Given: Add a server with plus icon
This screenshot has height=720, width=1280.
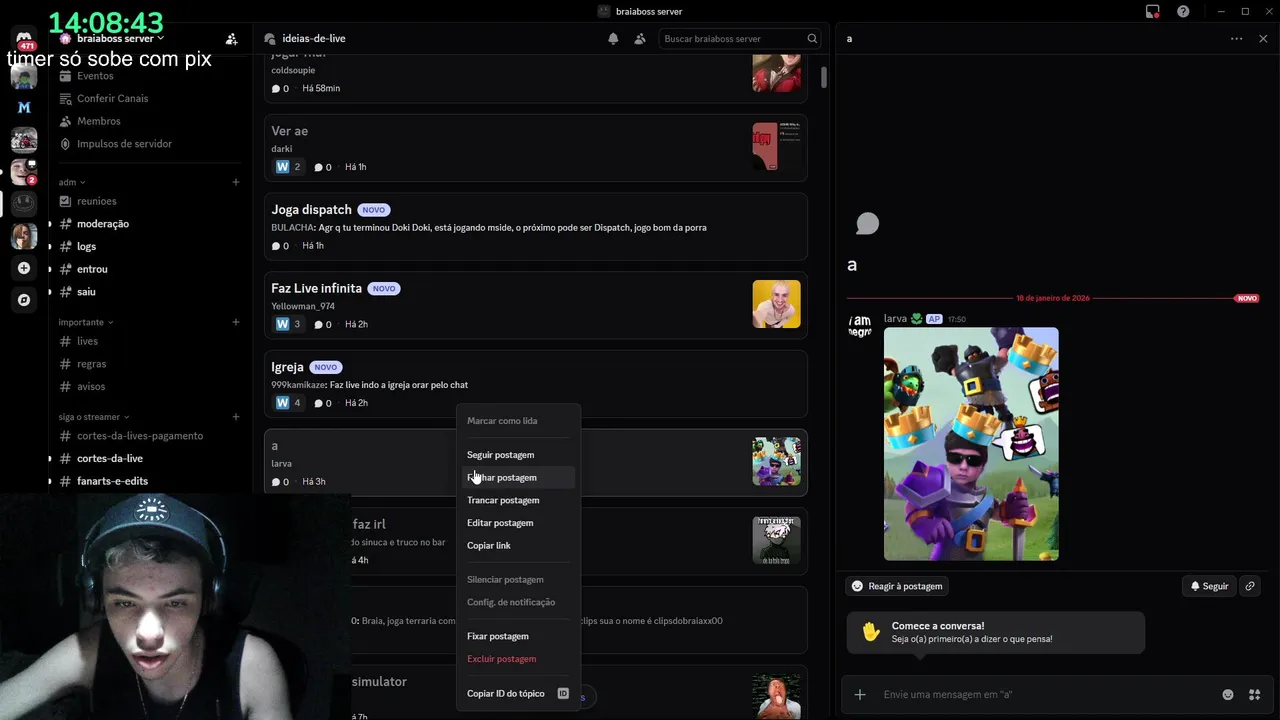Looking at the screenshot, I should click(24, 268).
